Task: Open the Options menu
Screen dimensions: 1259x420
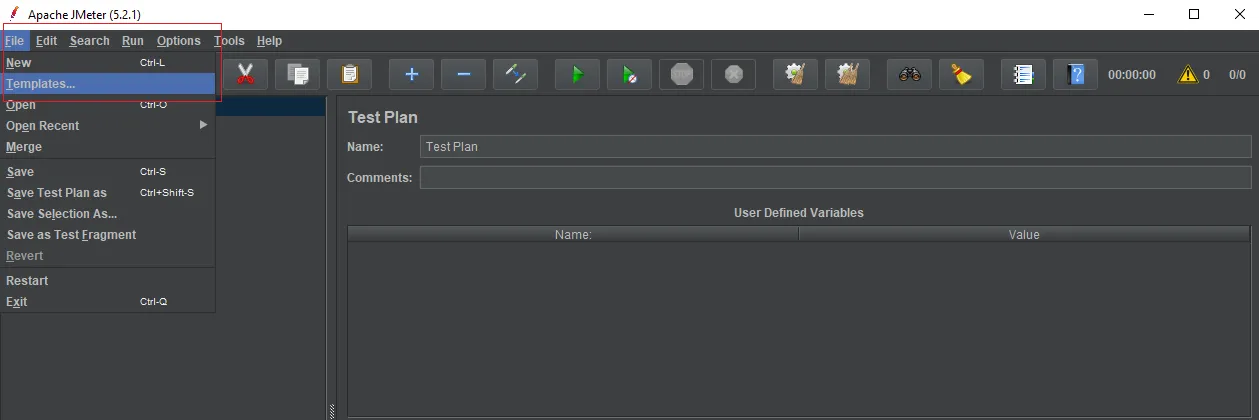Action: [x=179, y=41]
